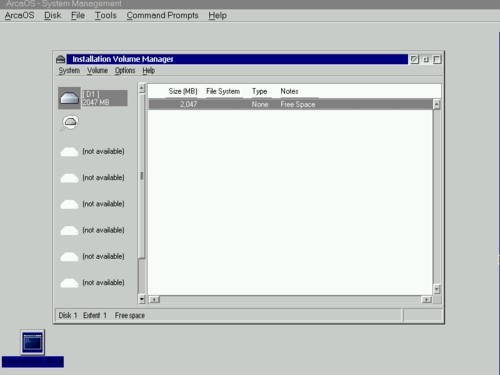The height and width of the screenshot is (375, 500).
Task: Open the Options menu in Volume Manager
Action: point(125,71)
